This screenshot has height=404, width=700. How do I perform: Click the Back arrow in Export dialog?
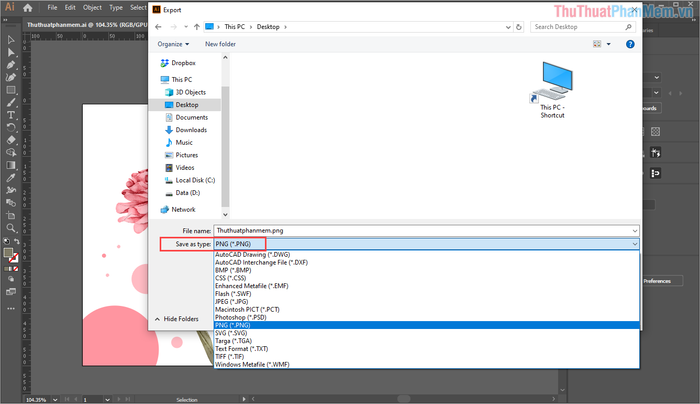(x=158, y=27)
